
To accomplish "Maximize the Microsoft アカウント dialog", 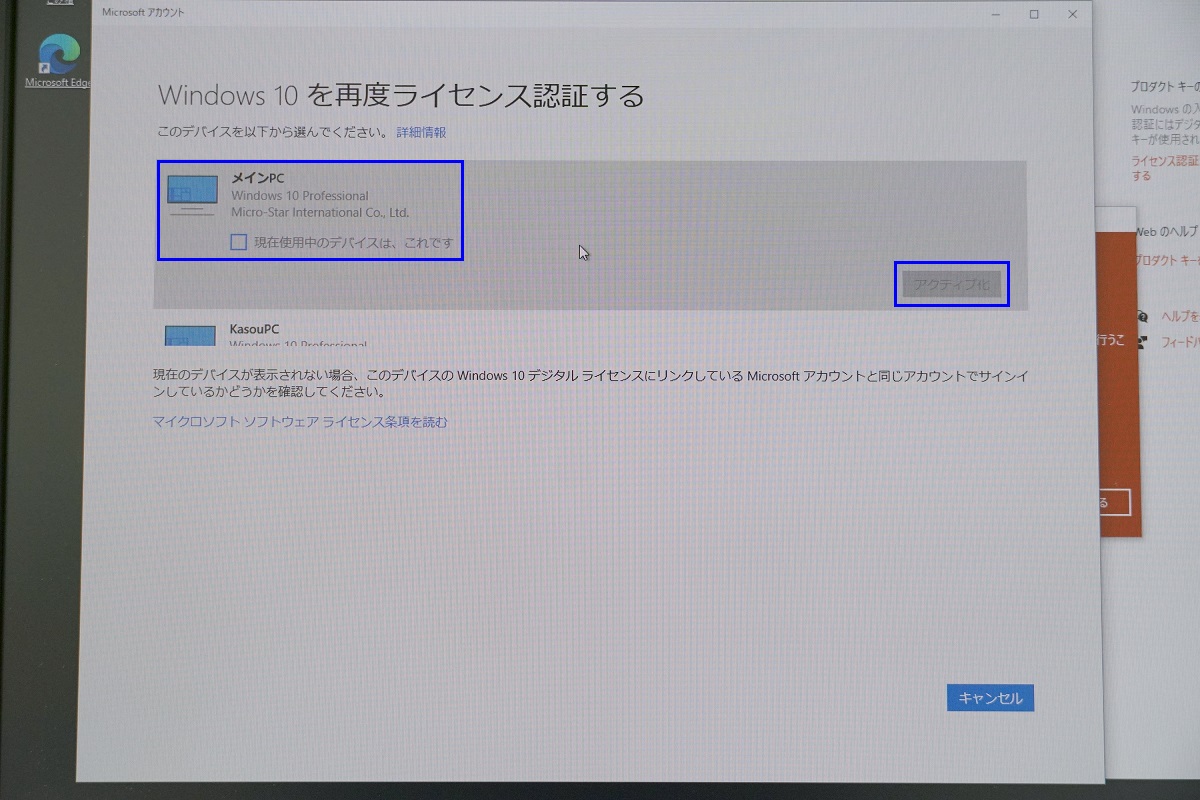I will pyautogui.click(x=1034, y=14).
